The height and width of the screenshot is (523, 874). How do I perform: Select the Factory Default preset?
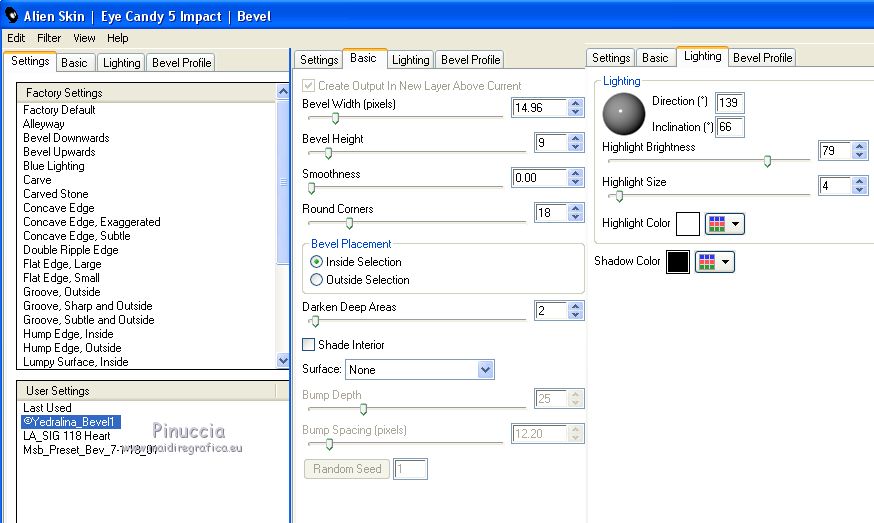click(x=59, y=110)
